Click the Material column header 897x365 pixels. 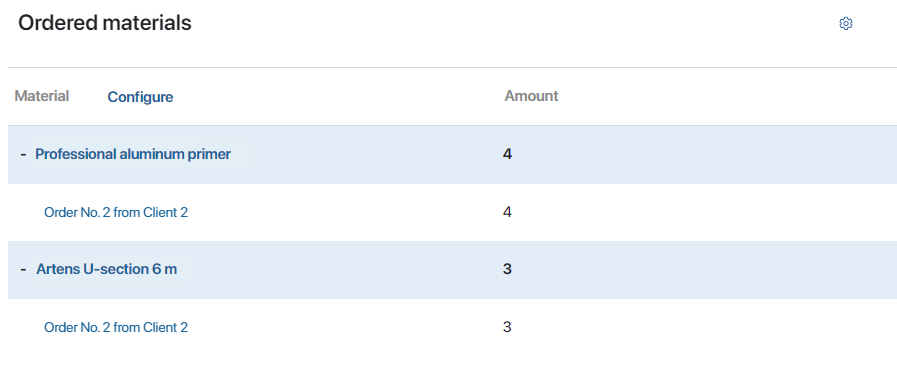click(x=42, y=96)
